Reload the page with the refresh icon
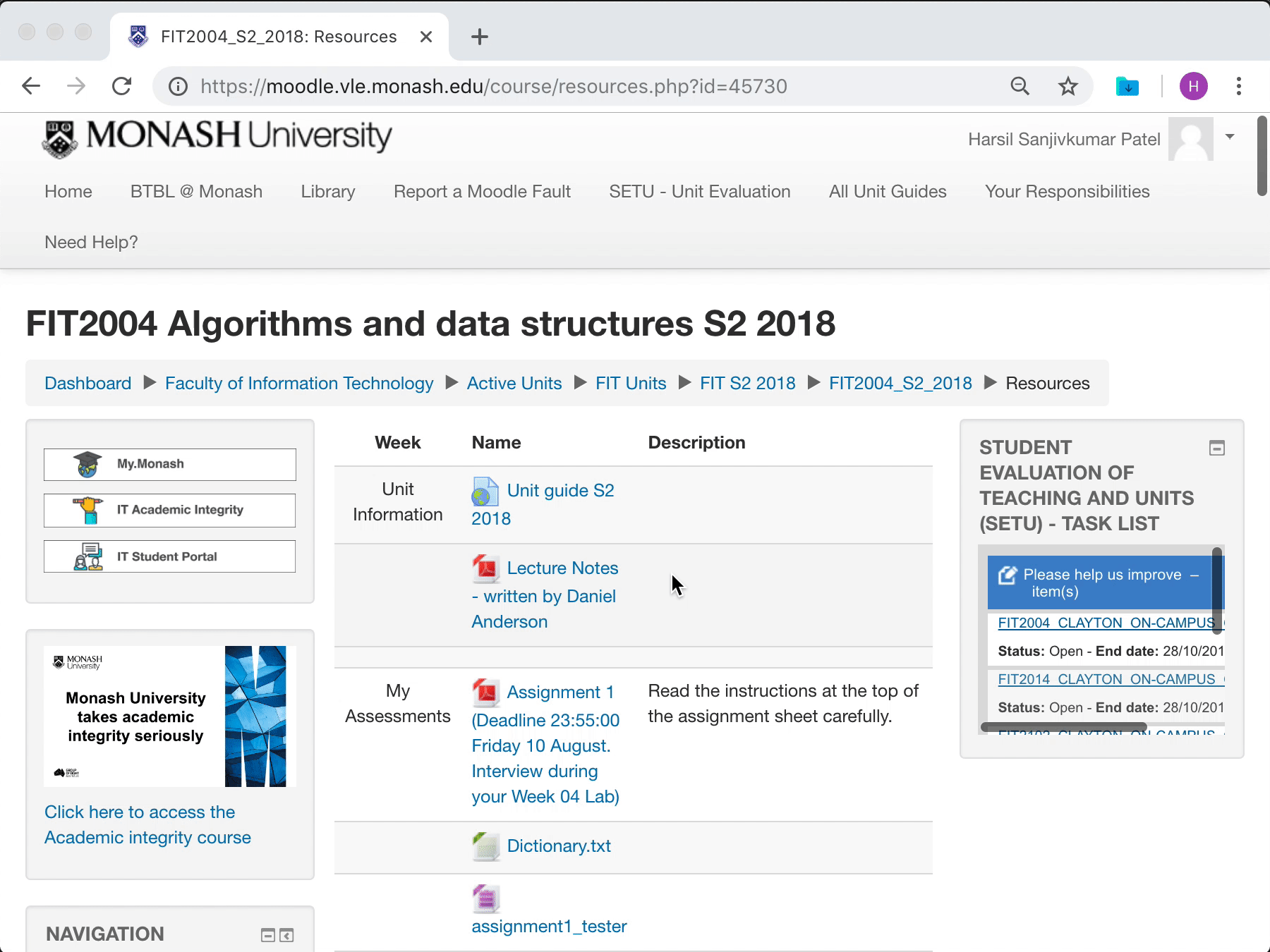1270x952 pixels. 122,86
